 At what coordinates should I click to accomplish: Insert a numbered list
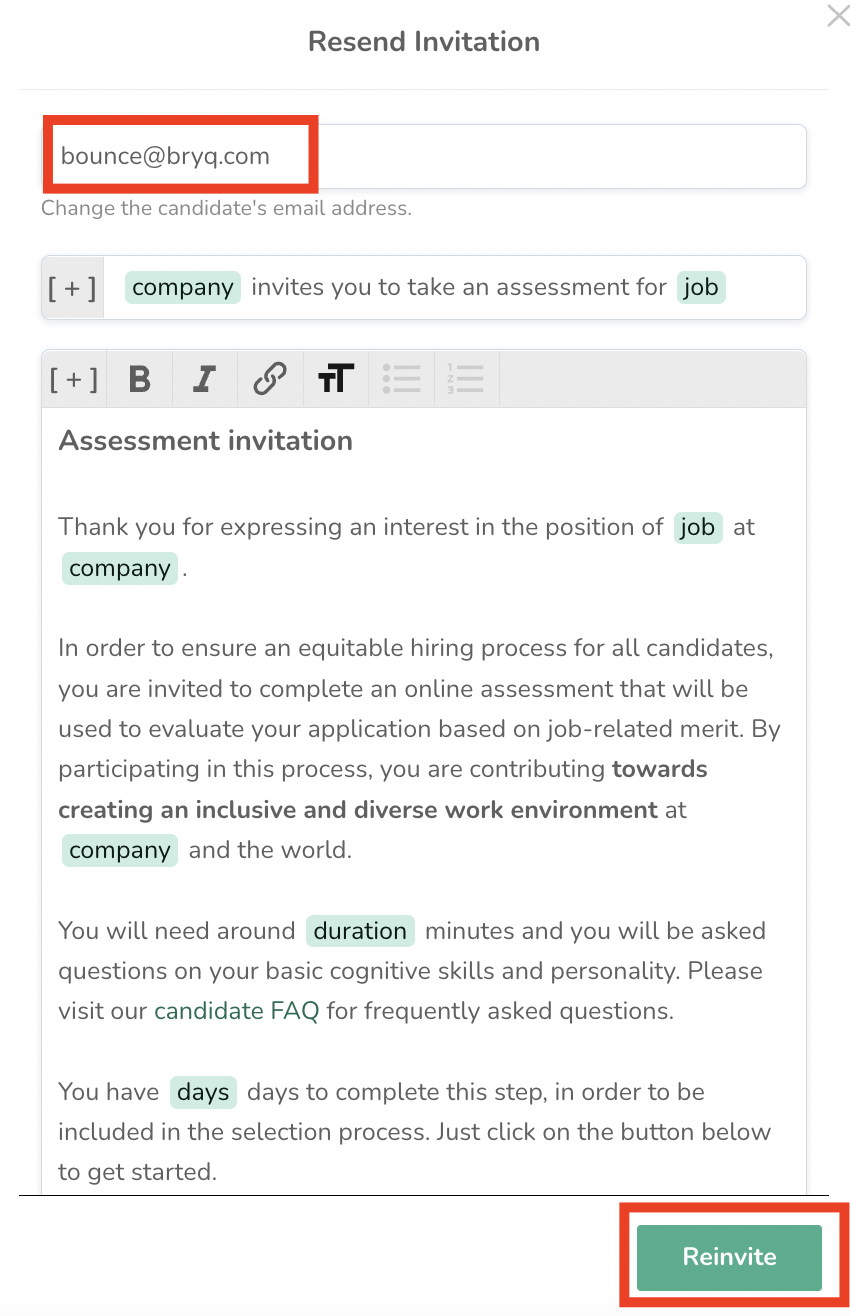466,379
